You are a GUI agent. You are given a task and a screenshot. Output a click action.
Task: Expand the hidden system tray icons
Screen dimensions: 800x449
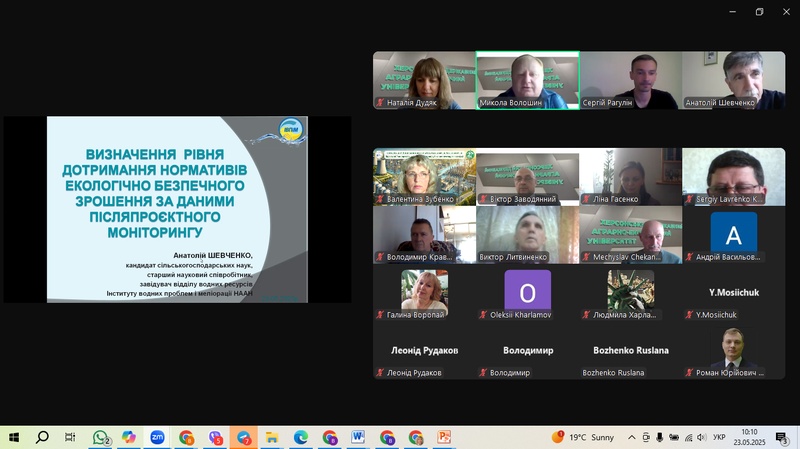point(631,437)
